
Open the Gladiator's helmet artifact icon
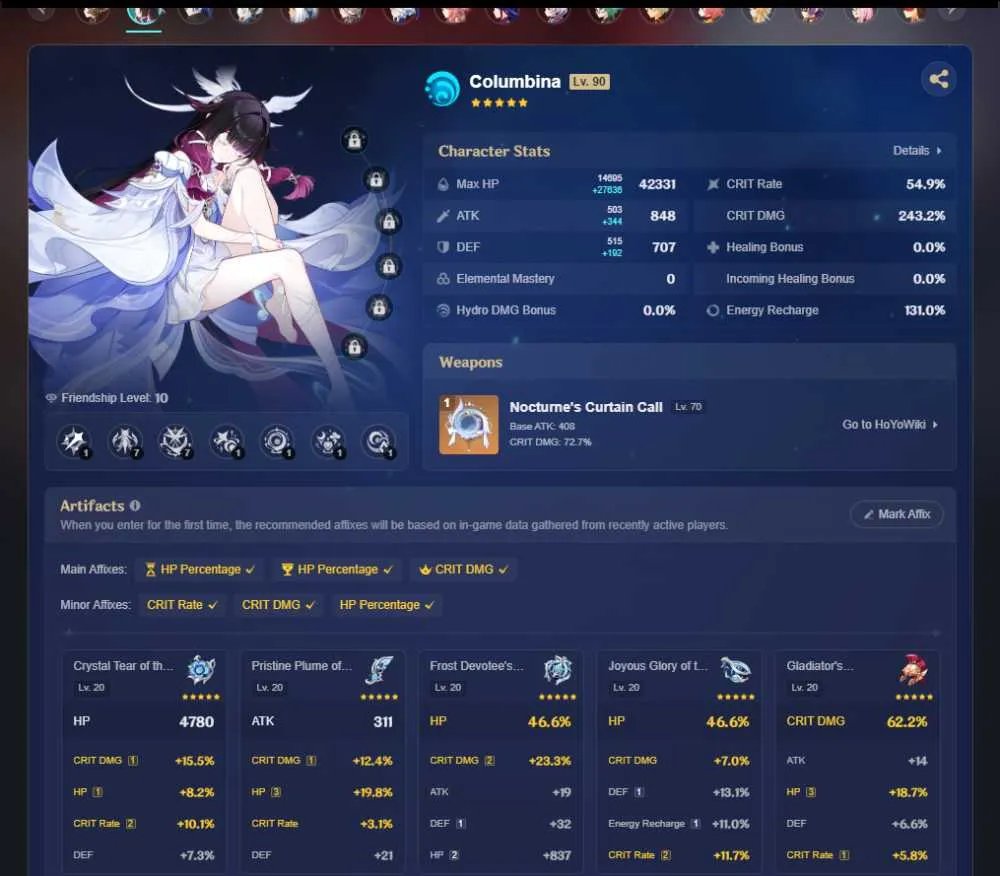coord(913,670)
